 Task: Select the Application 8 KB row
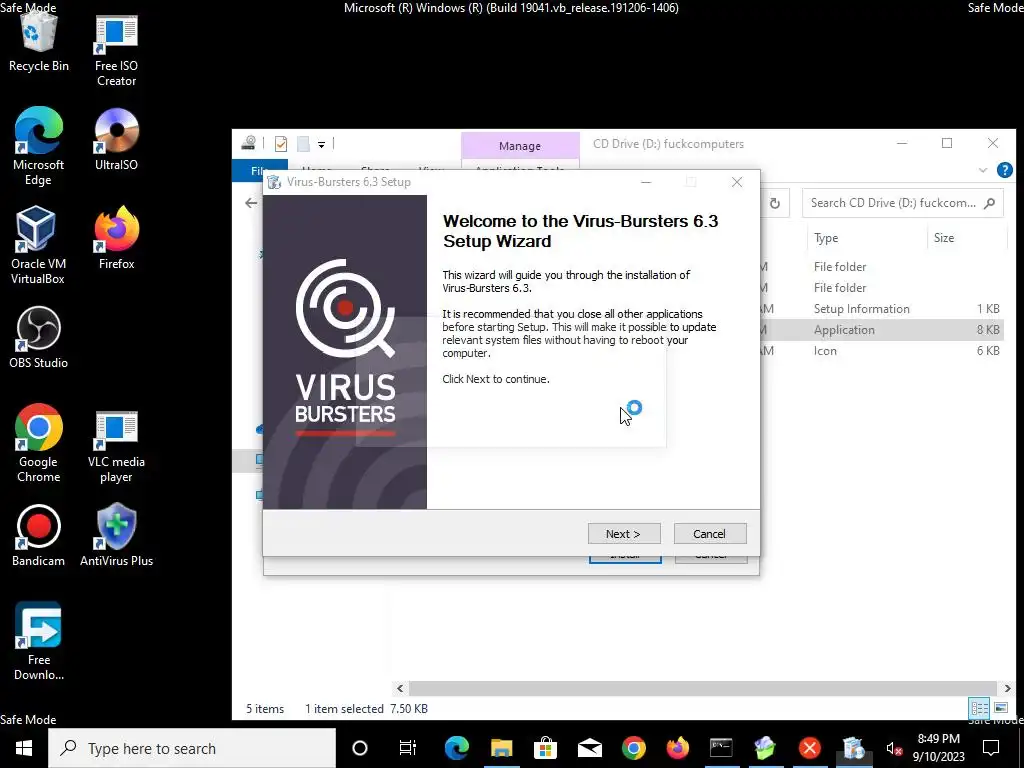coord(882,330)
